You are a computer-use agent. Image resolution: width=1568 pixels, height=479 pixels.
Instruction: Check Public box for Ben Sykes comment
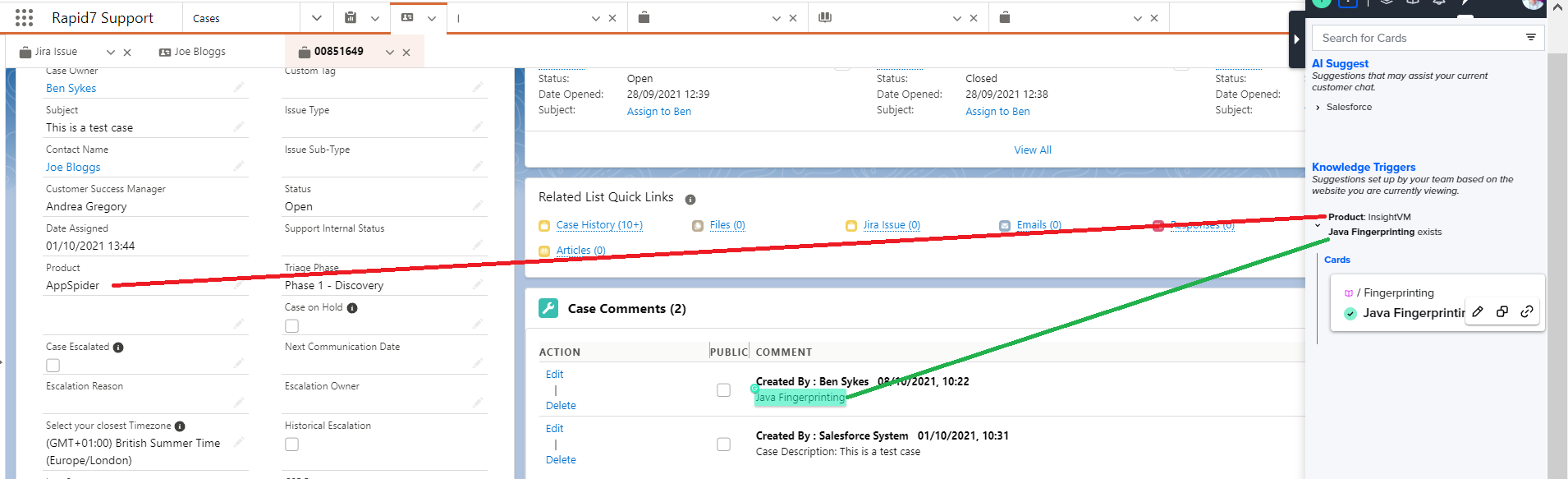[723, 390]
